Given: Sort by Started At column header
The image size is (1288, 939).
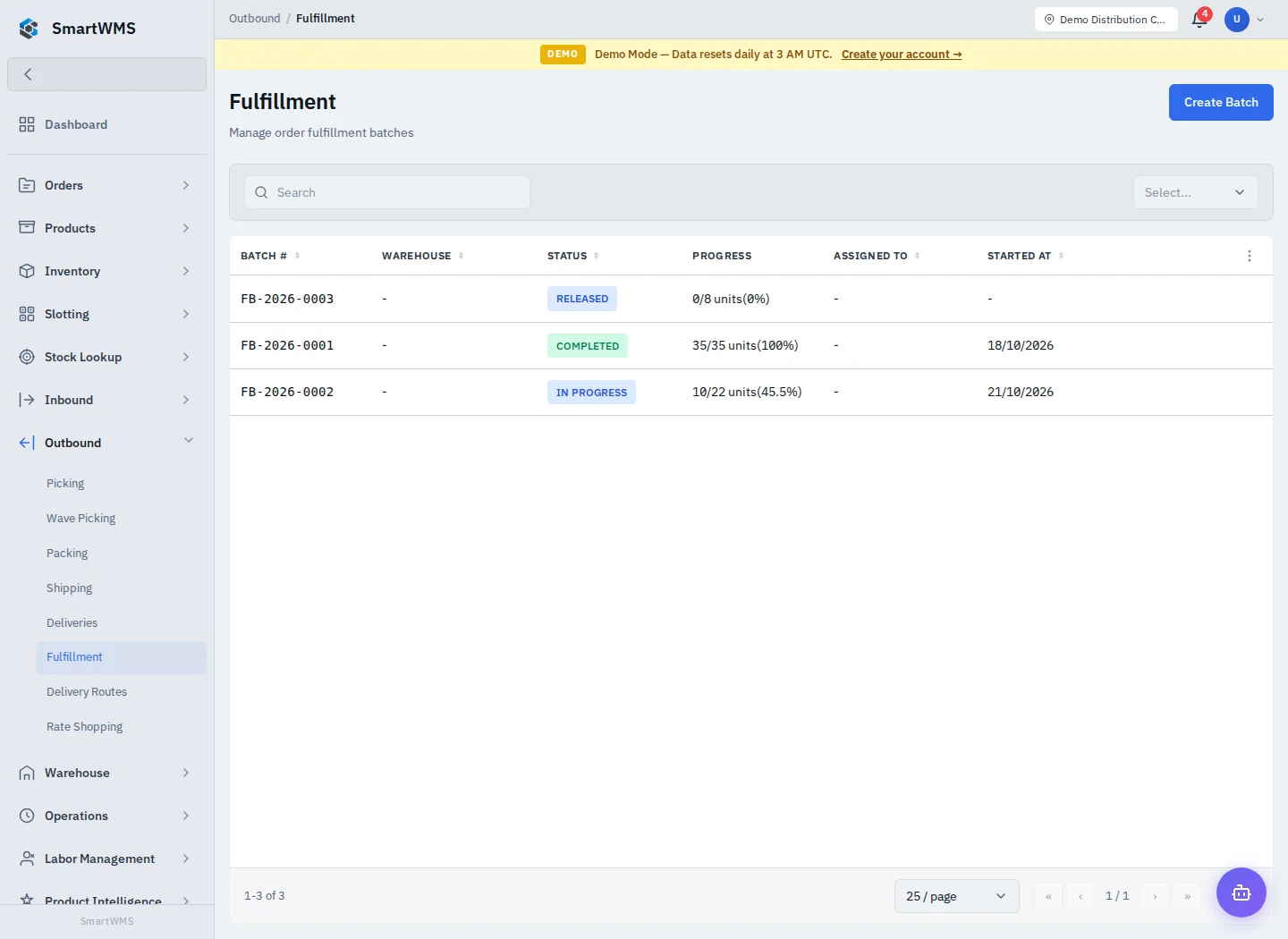Looking at the screenshot, I should (1025, 256).
